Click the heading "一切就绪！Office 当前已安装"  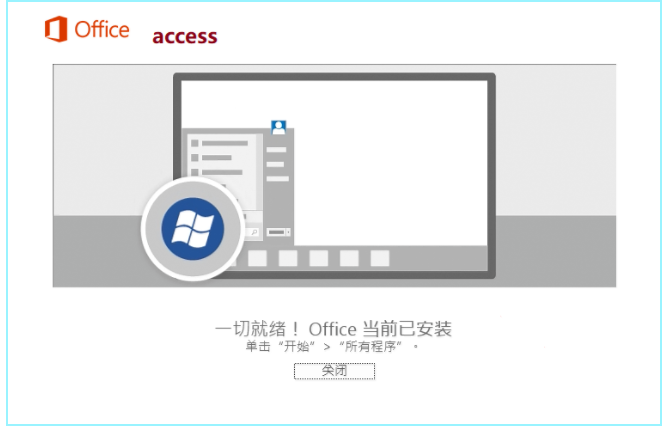pos(333,329)
